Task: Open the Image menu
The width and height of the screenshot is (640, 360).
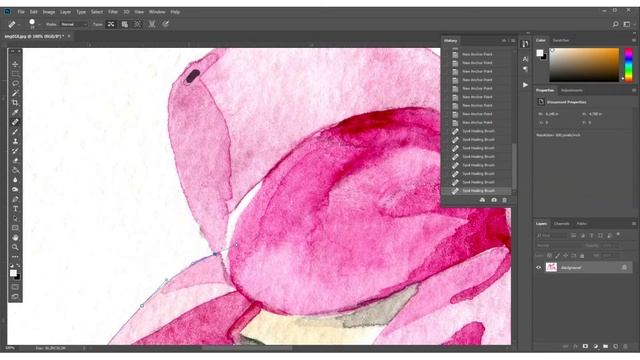Action: (x=49, y=12)
